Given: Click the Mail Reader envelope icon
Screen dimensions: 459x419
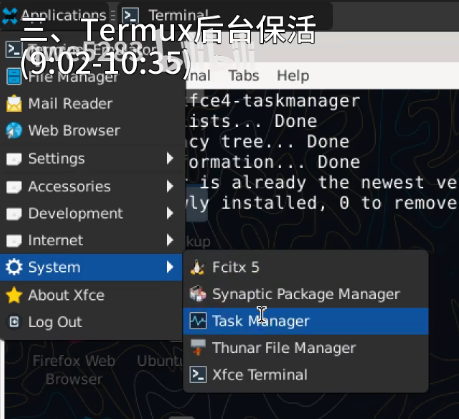Looking at the screenshot, I should tap(14, 104).
